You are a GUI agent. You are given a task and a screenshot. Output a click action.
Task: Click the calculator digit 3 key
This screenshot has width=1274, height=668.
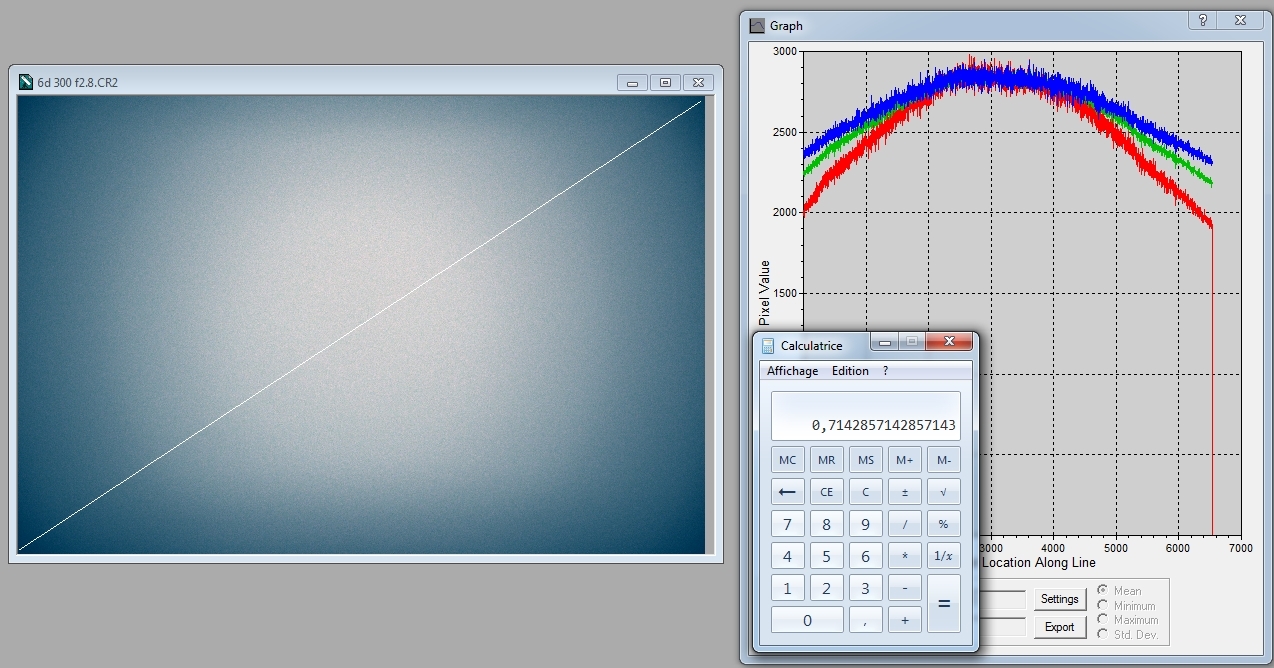[865, 588]
